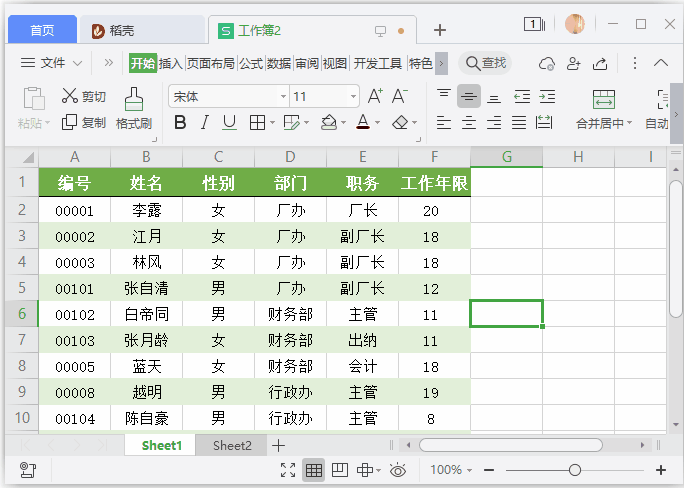Click the Merge and Center icon
This screenshot has width=684, height=488.
point(603,99)
